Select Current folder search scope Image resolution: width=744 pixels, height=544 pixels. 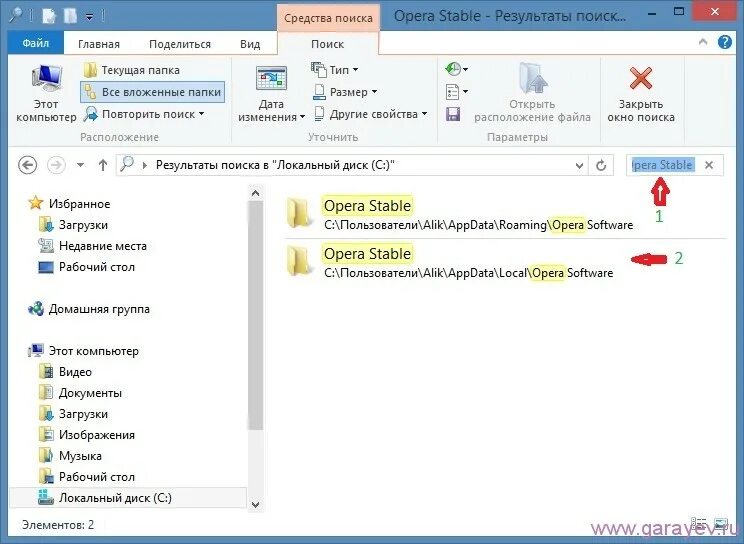131,70
